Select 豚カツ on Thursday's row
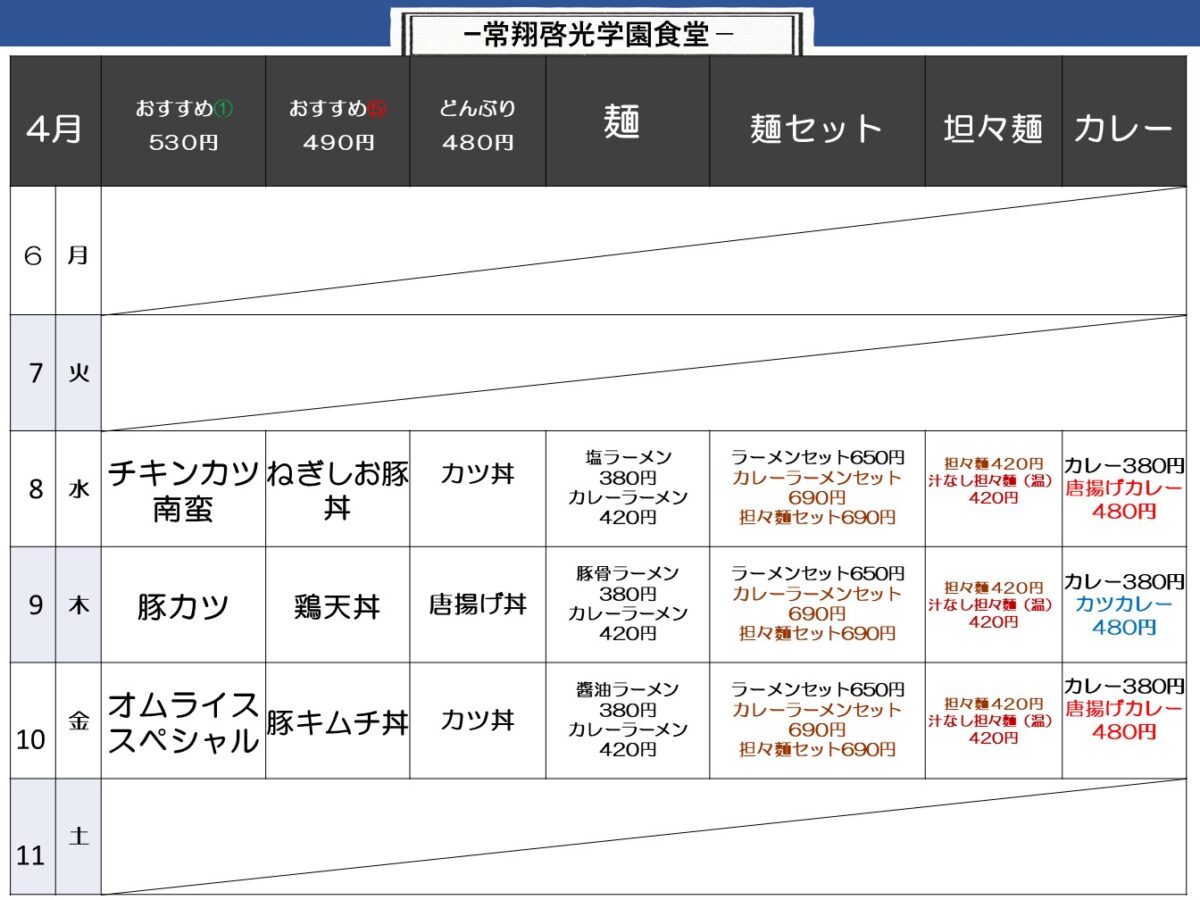The height and width of the screenshot is (900, 1200). pos(183,606)
